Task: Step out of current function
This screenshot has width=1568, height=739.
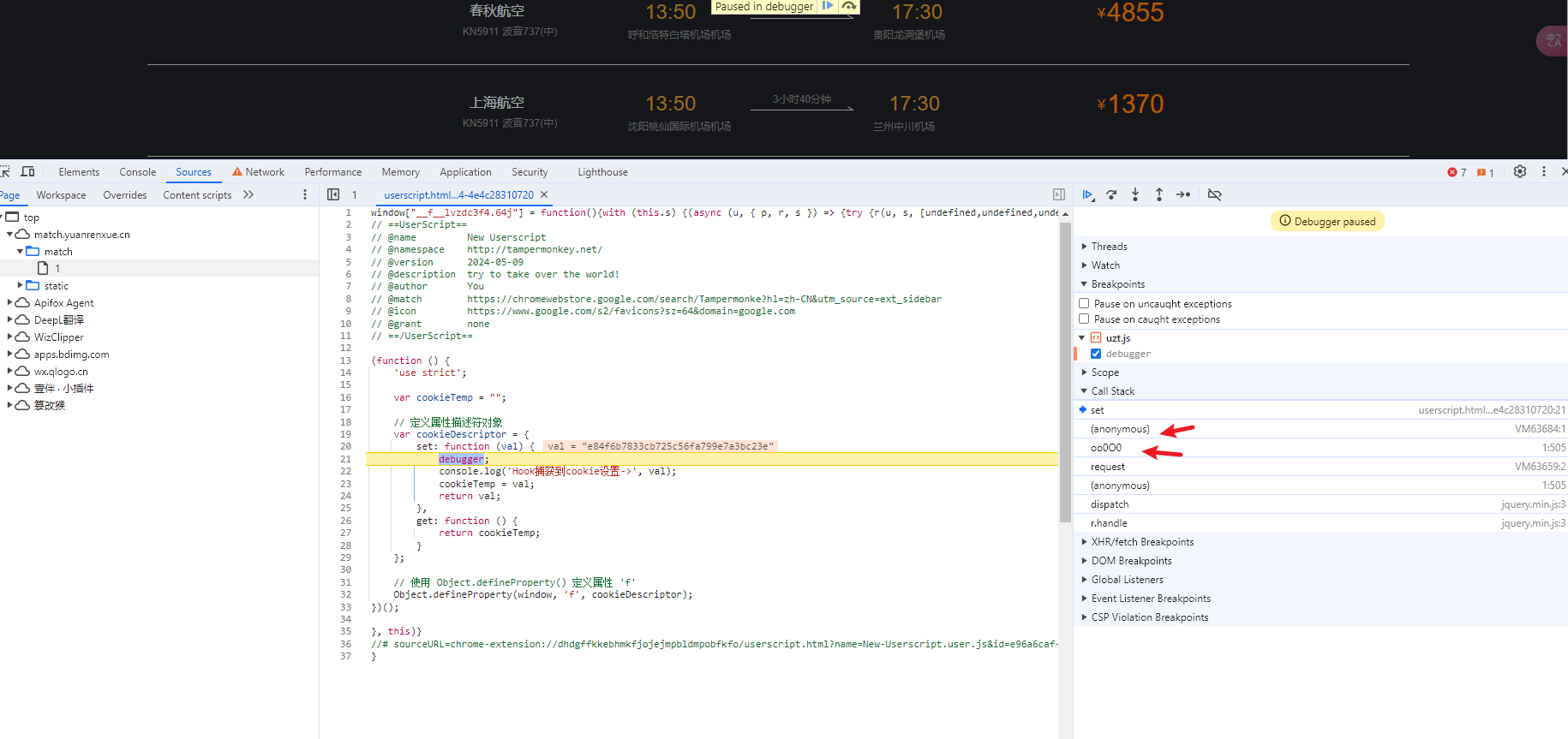Action: point(1159,195)
